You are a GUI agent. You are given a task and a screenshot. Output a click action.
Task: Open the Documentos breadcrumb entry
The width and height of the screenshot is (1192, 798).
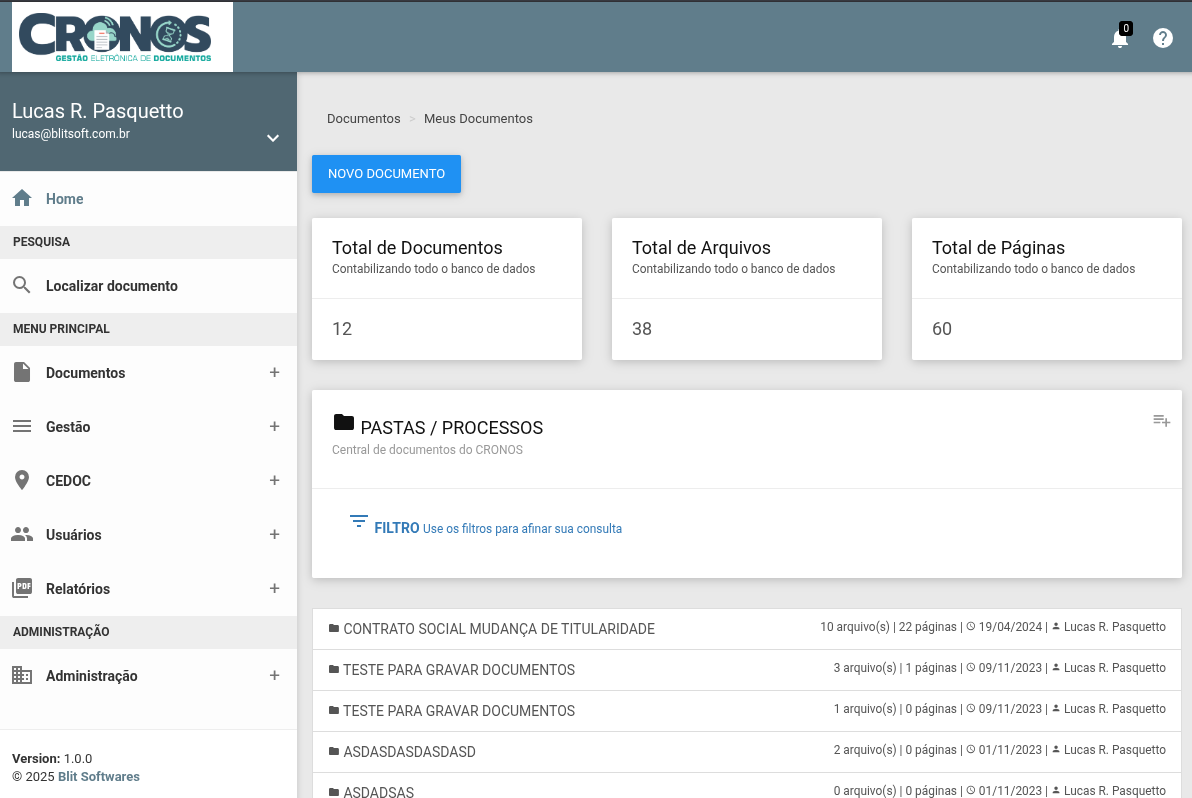tap(364, 118)
